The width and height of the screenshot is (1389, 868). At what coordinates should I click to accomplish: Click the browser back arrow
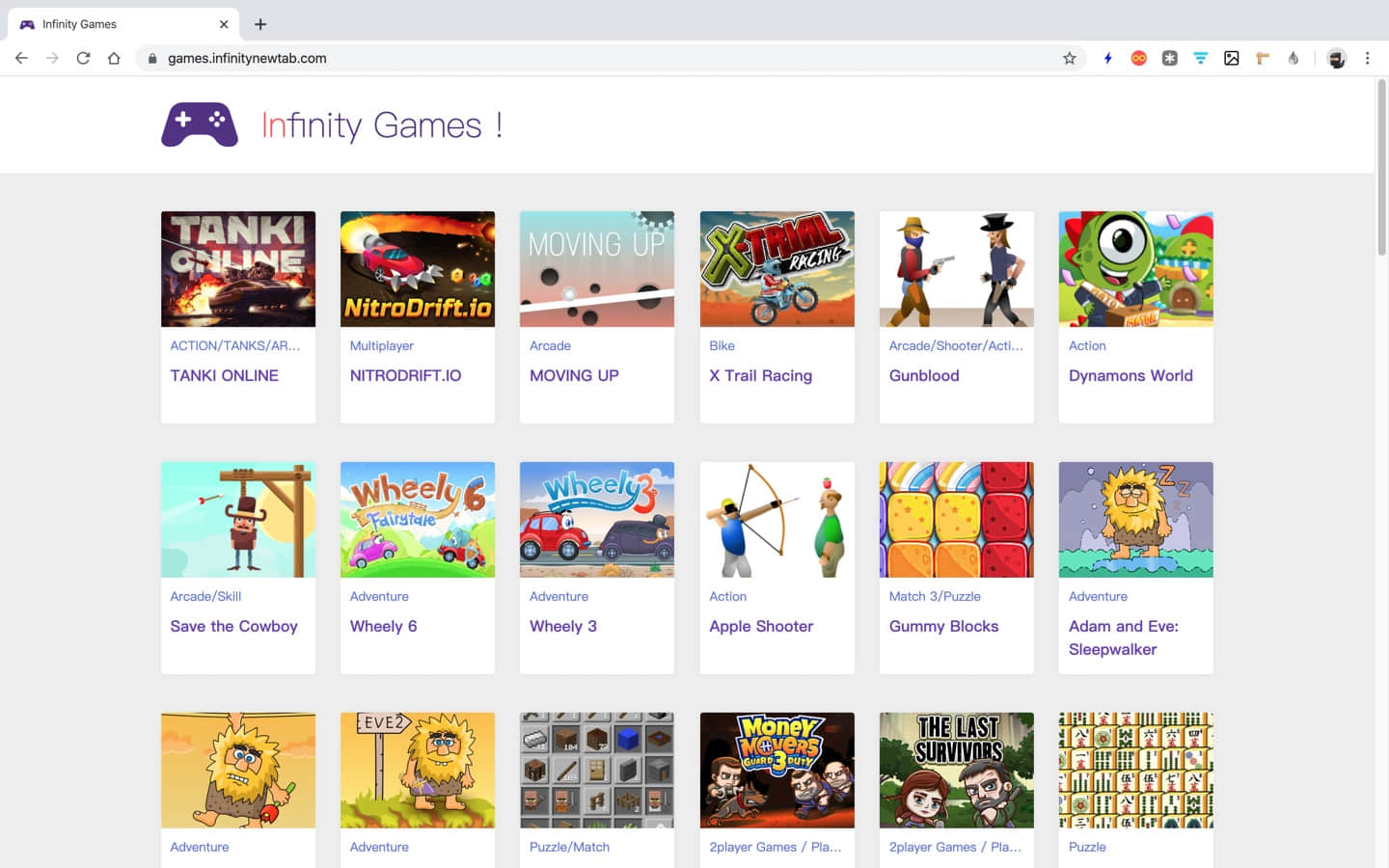(x=21, y=58)
